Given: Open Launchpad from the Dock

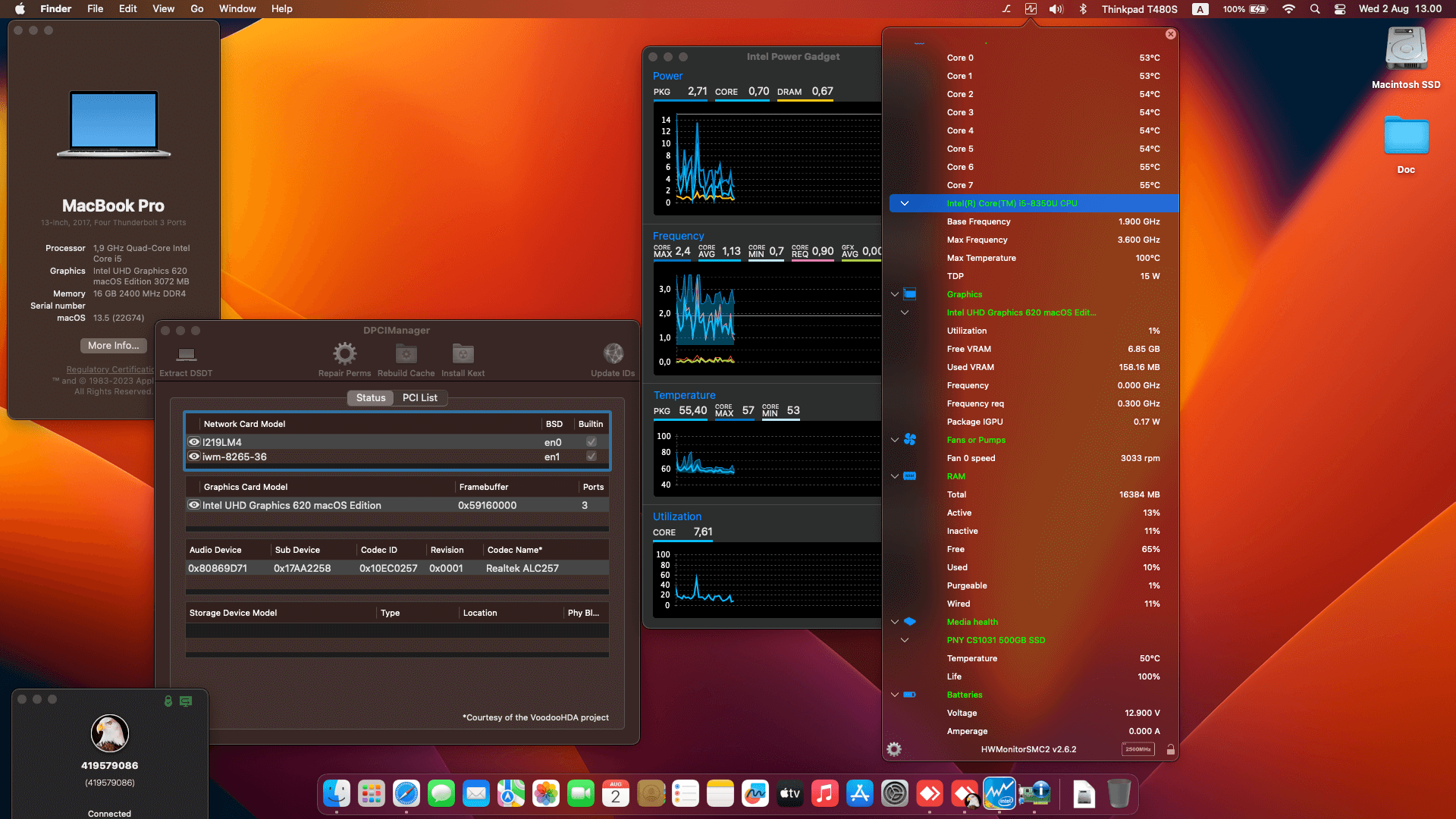Looking at the screenshot, I should pos(372,794).
